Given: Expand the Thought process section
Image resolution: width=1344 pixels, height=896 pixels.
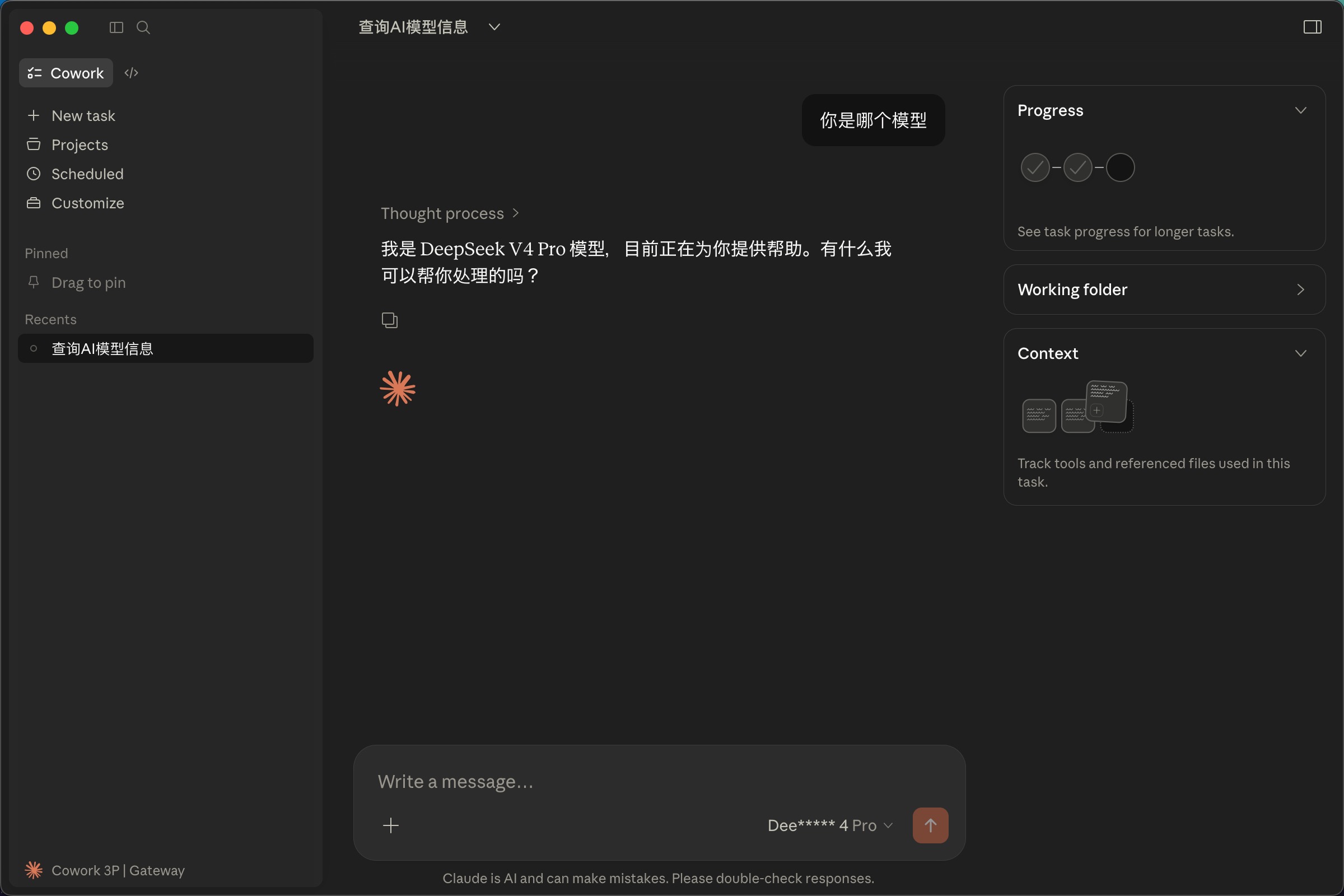Looking at the screenshot, I should pos(450,213).
